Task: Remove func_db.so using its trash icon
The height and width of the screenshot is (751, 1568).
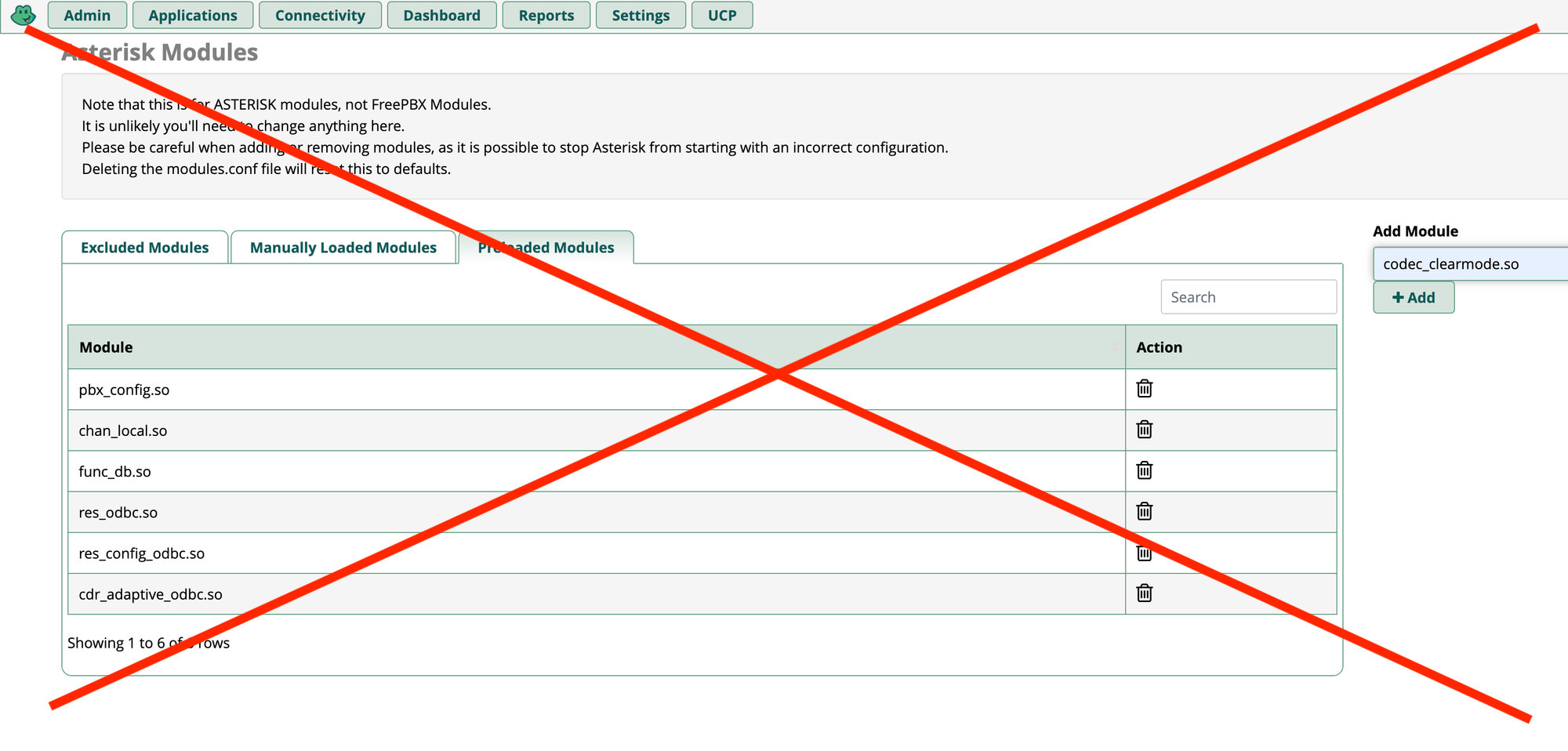Action: coord(1144,470)
